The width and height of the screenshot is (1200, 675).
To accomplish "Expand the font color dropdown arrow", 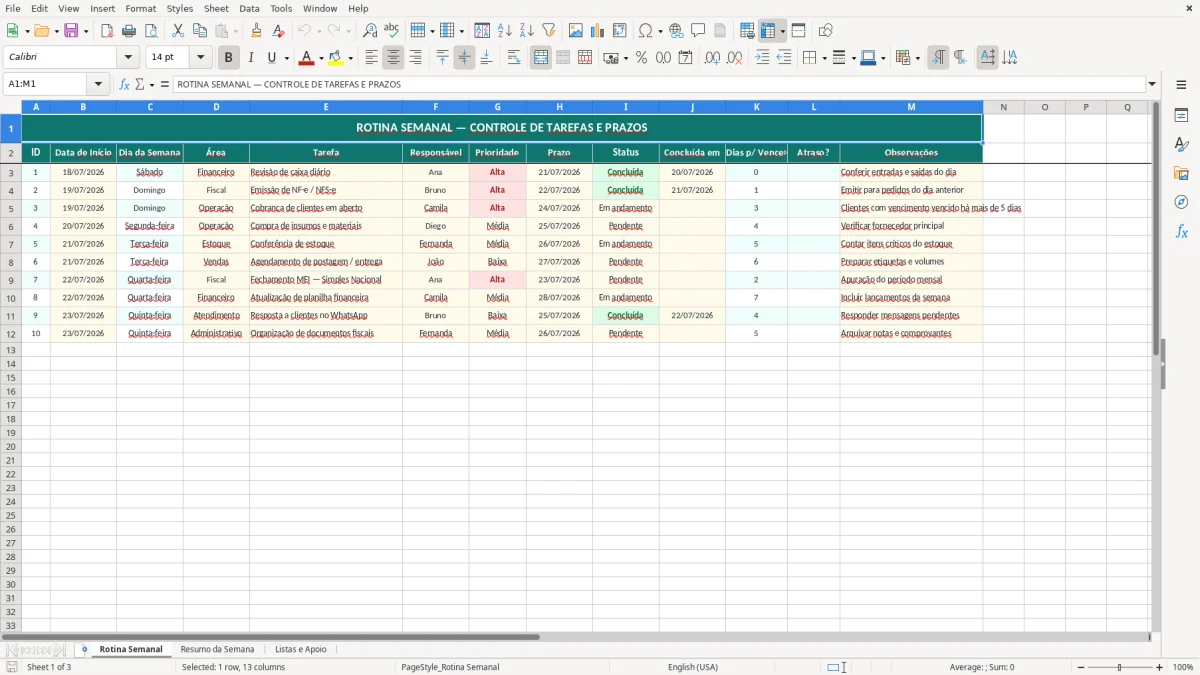I will click(321, 58).
